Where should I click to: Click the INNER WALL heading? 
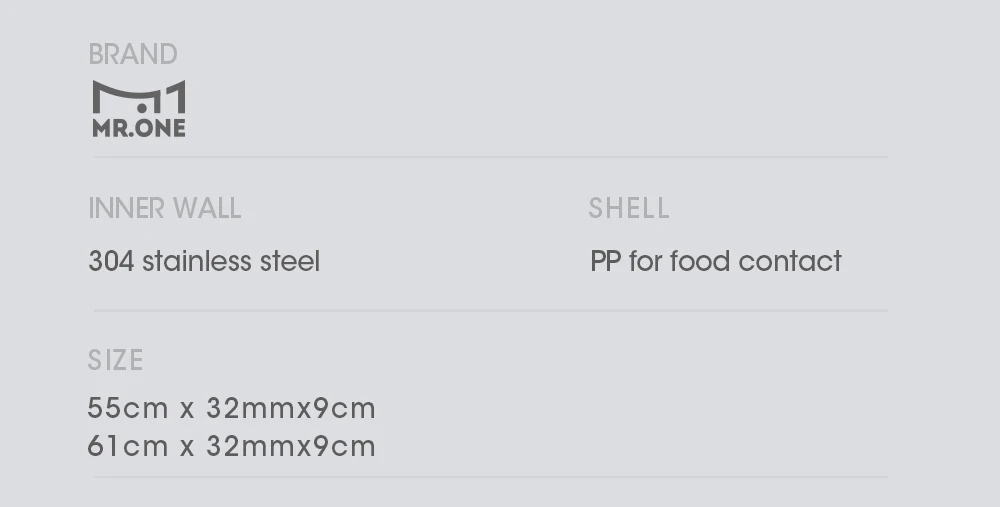[x=165, y=208]
